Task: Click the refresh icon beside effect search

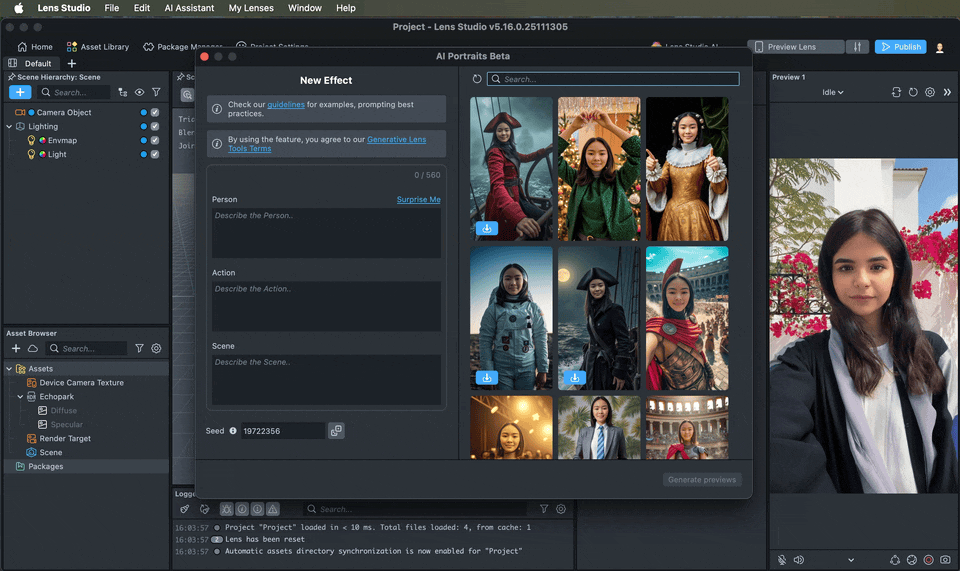Action: click(477, 79)
